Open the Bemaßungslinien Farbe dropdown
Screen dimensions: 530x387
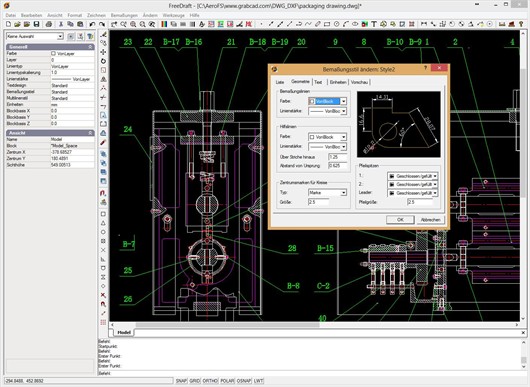327,101
